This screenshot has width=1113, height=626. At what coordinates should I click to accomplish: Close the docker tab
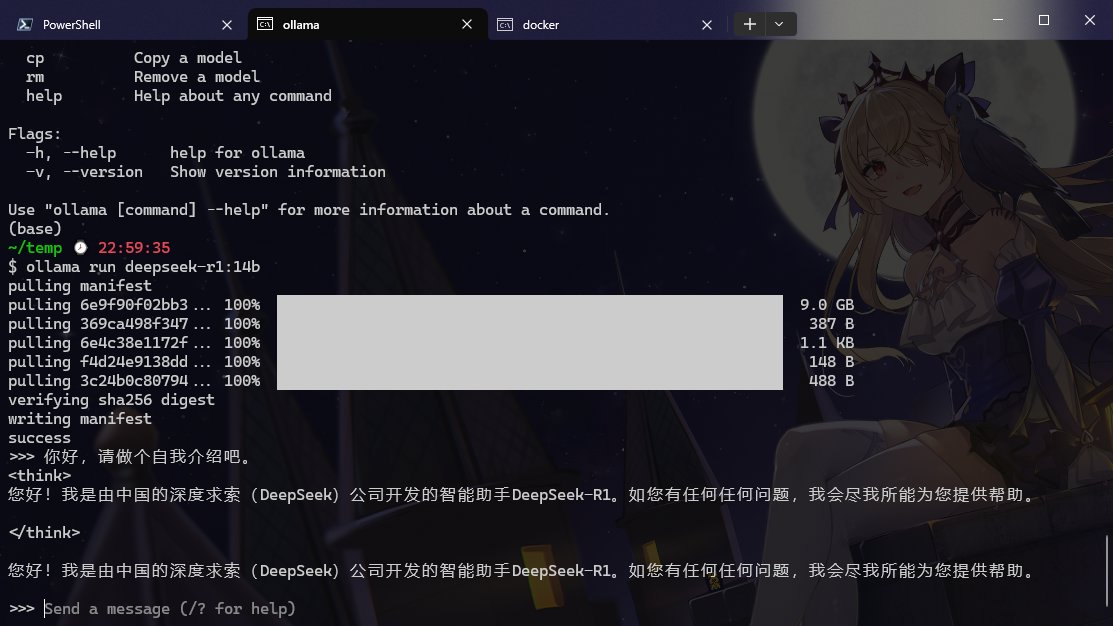[x=706, y=25]
